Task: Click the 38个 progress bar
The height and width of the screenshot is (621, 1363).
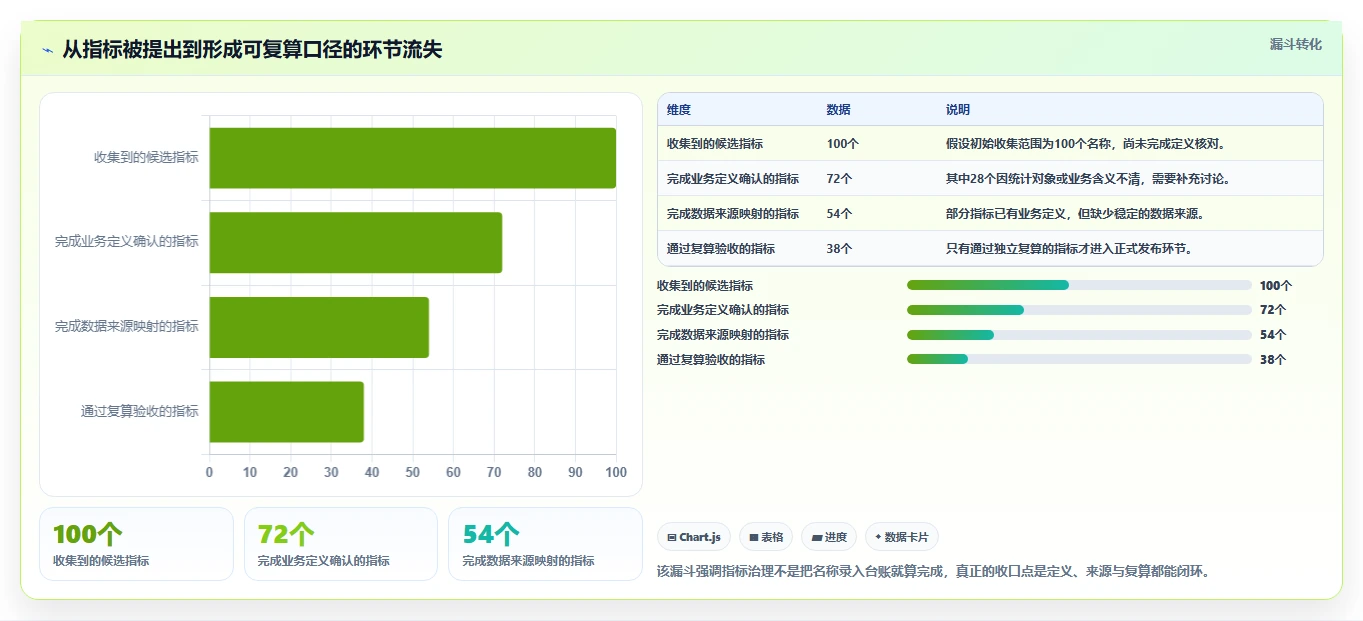Action: [1079, 359]
